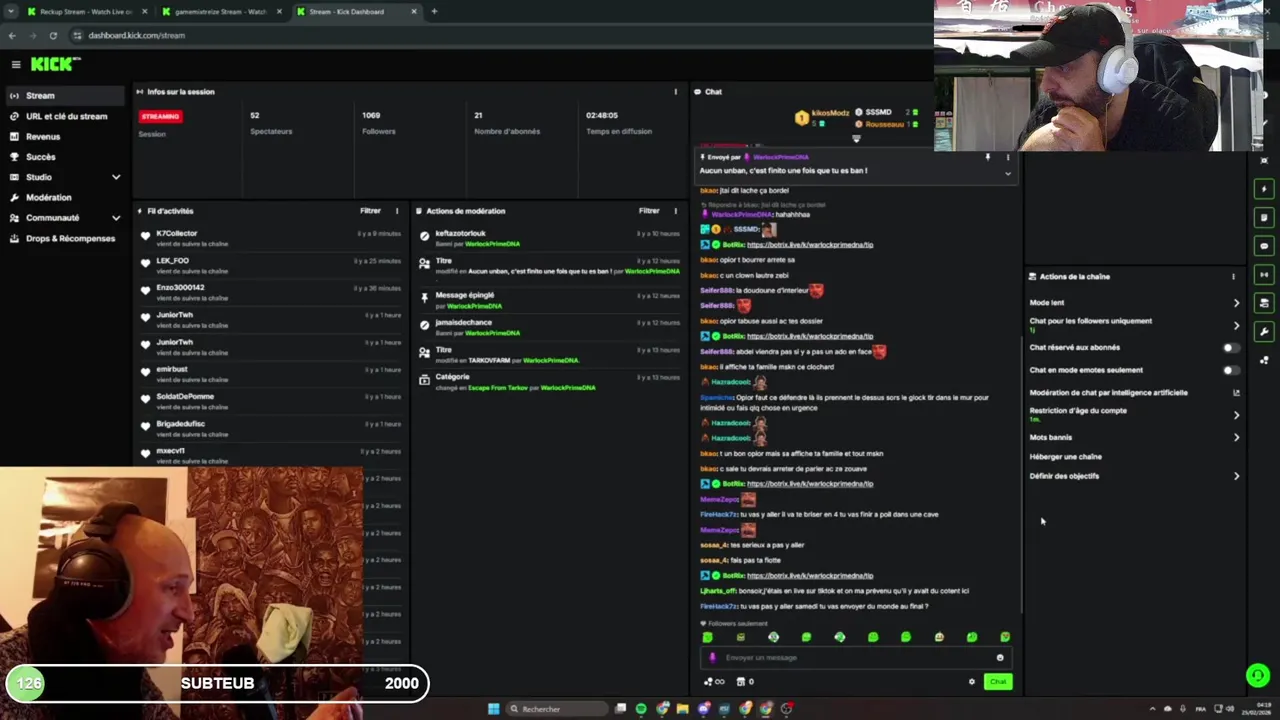The width and height of the screenshot is (1280, 720).
Task: Click the SoldatDePomme follow entry
Action: tap(271, 401)
